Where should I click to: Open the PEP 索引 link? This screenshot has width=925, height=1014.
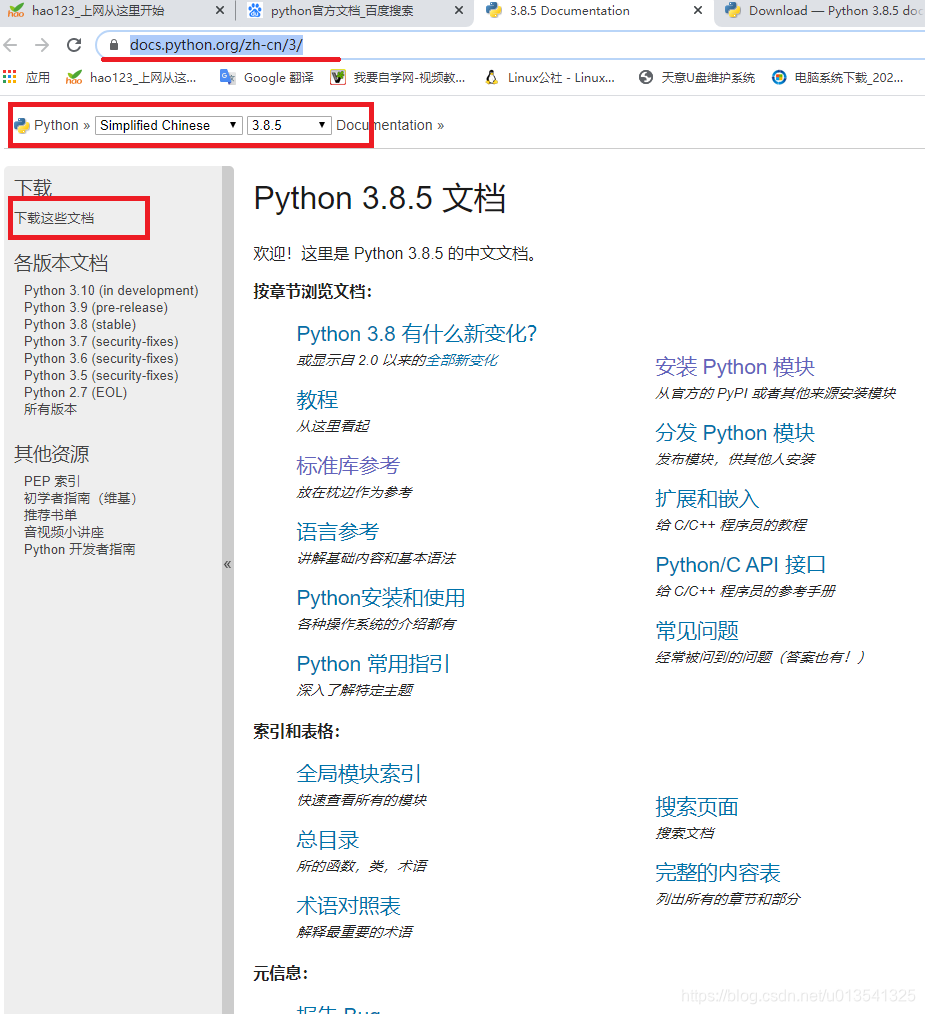52,481
